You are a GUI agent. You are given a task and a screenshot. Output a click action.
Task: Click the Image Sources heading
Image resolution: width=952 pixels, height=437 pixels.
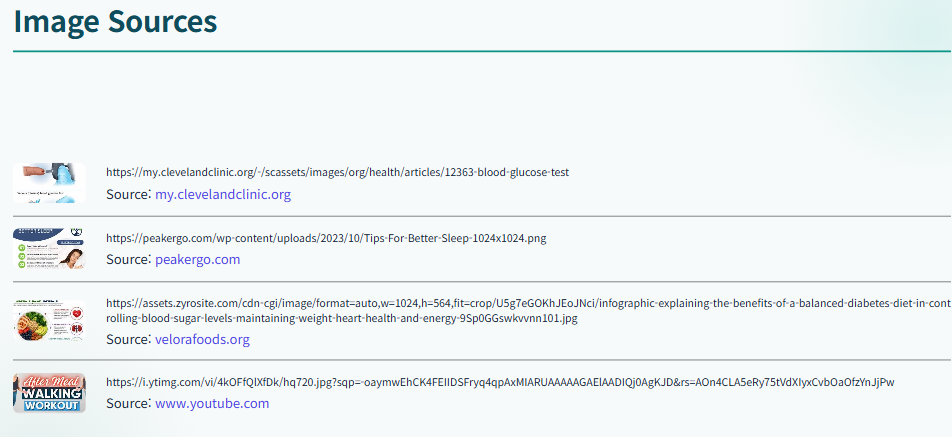(115, 21)
